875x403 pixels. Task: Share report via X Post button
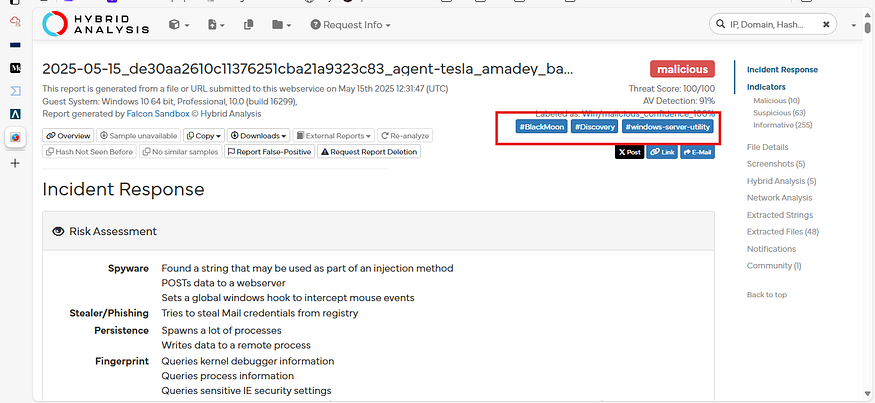629,152
